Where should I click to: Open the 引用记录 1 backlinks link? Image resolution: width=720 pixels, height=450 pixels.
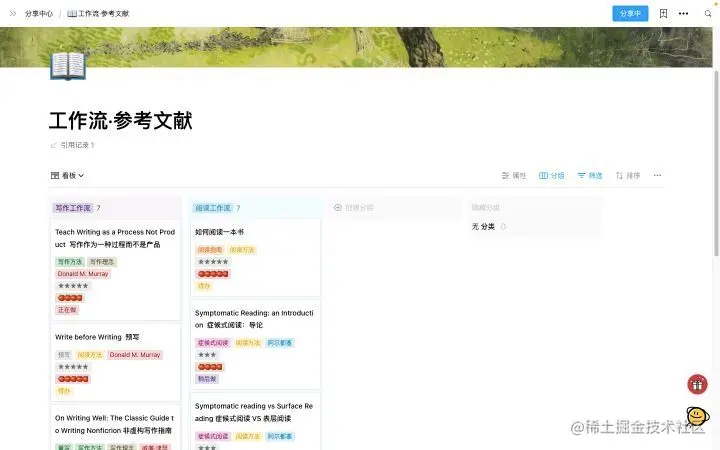pyautogui.click(x=73, y=145)
